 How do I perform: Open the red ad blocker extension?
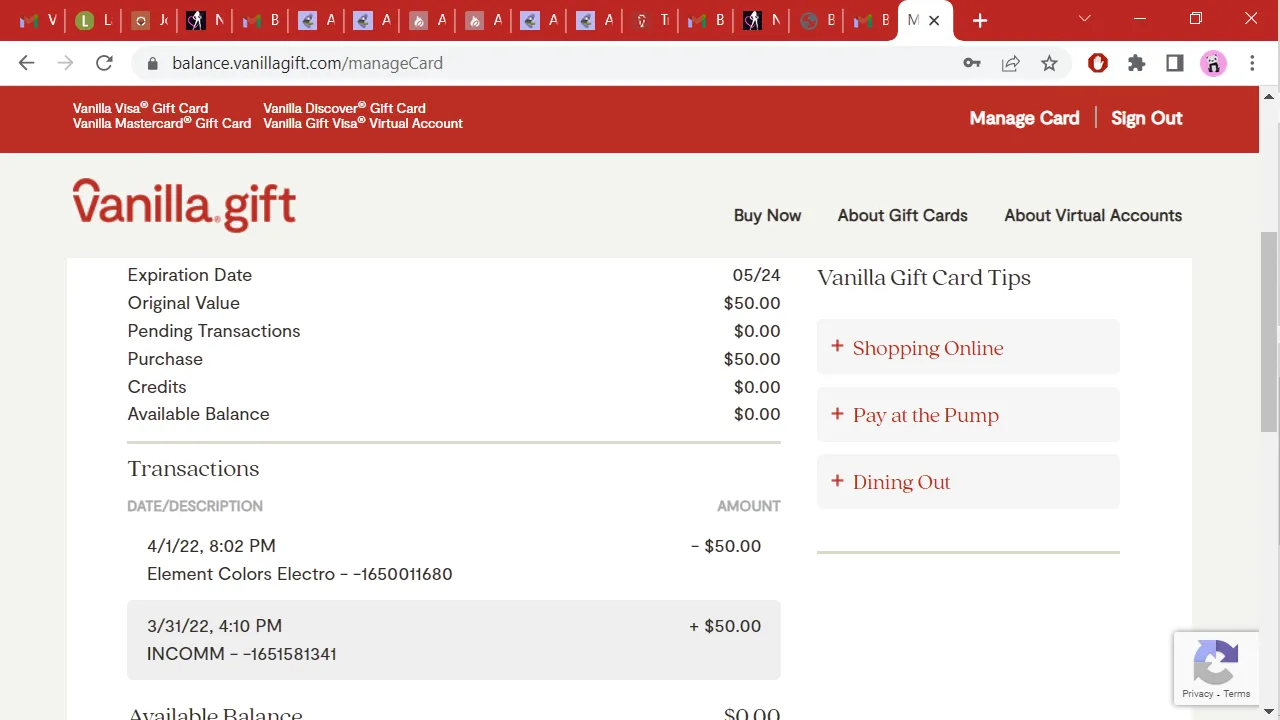tap(1098, 63)
